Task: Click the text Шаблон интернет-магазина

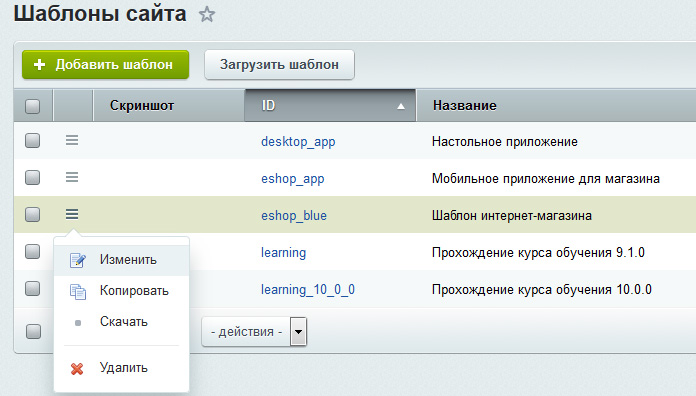Action: [512, 216]
